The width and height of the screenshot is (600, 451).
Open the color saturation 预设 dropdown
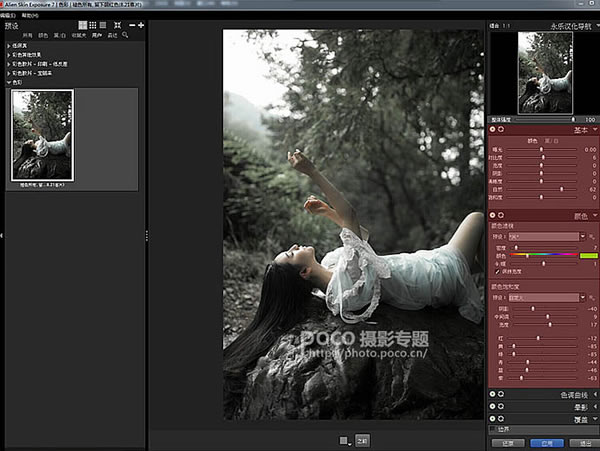[582, 298]
